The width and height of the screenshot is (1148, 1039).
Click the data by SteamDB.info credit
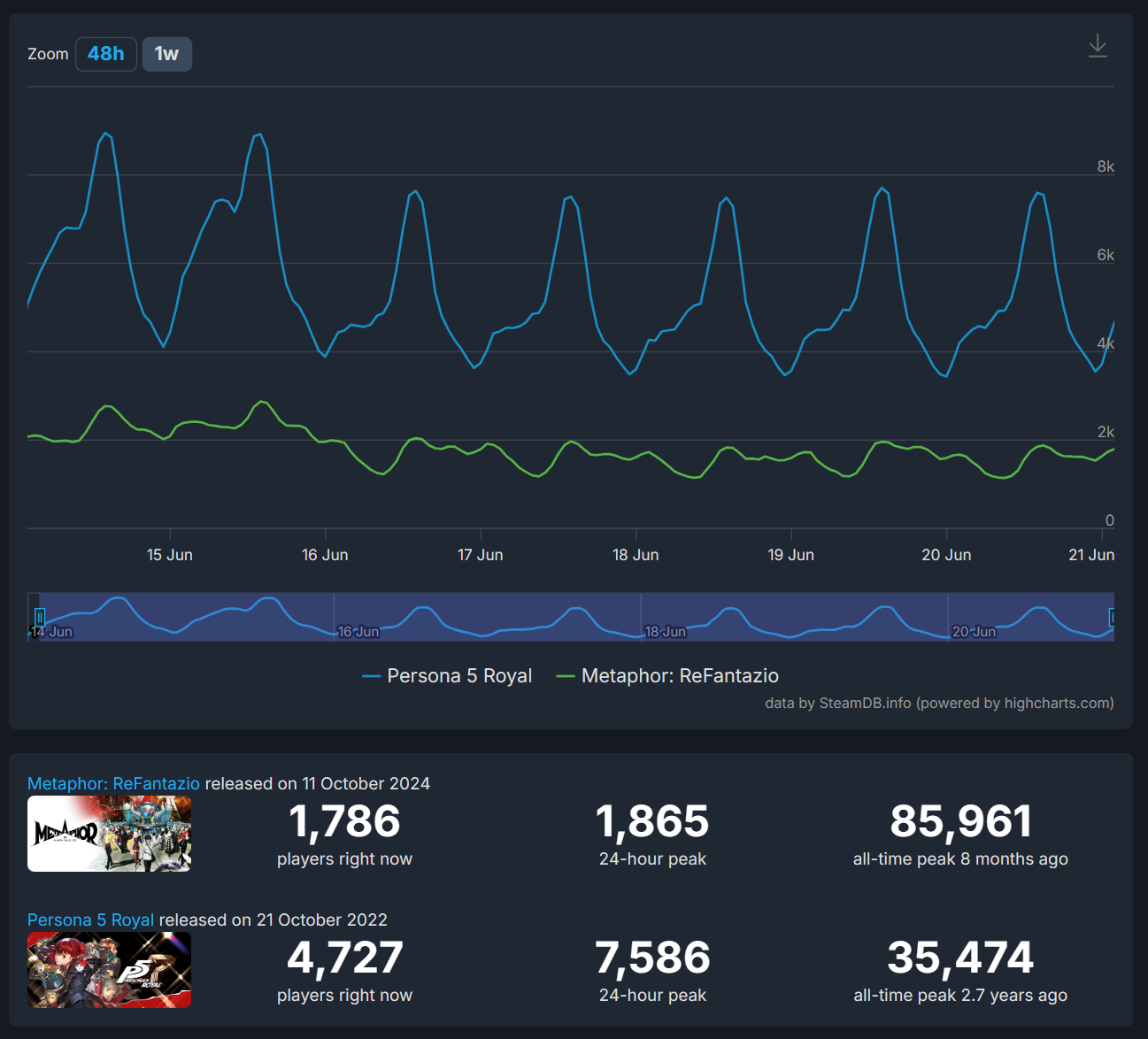[x=939, y=703]
